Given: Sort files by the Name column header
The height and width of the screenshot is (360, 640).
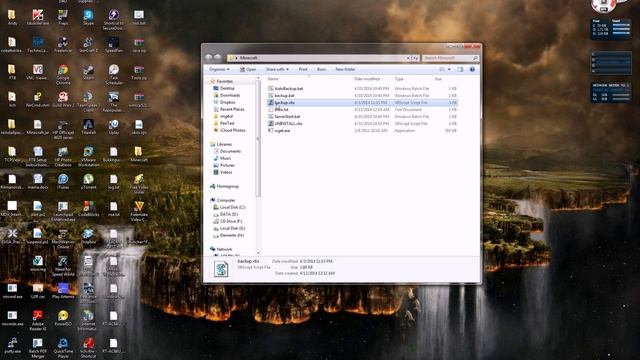Looking at the screenshot, I should pos(273,79).
